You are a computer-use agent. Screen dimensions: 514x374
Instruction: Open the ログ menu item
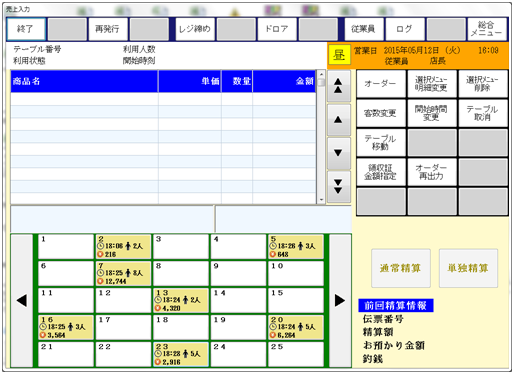coord(405,29)
